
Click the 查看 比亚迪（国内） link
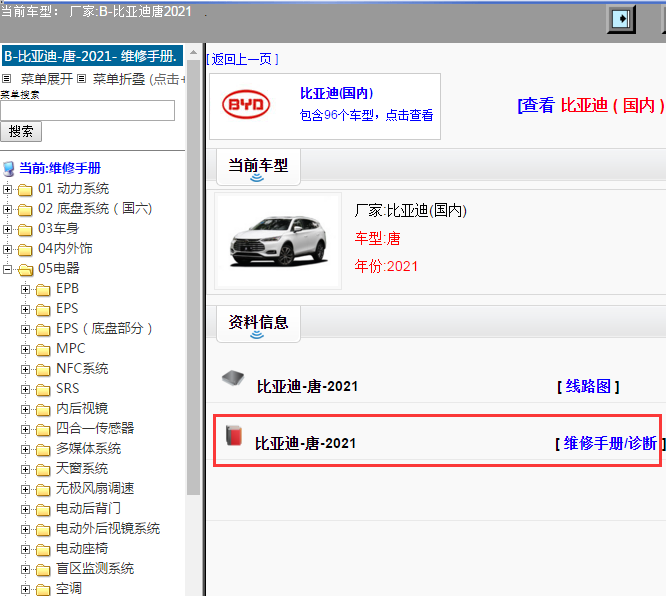point(591,105)
